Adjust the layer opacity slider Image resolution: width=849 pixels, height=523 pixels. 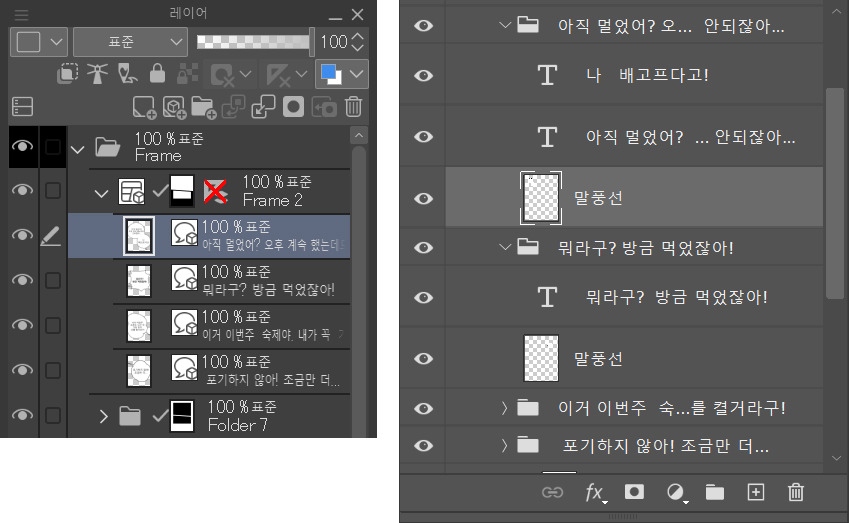pos(256,42)
